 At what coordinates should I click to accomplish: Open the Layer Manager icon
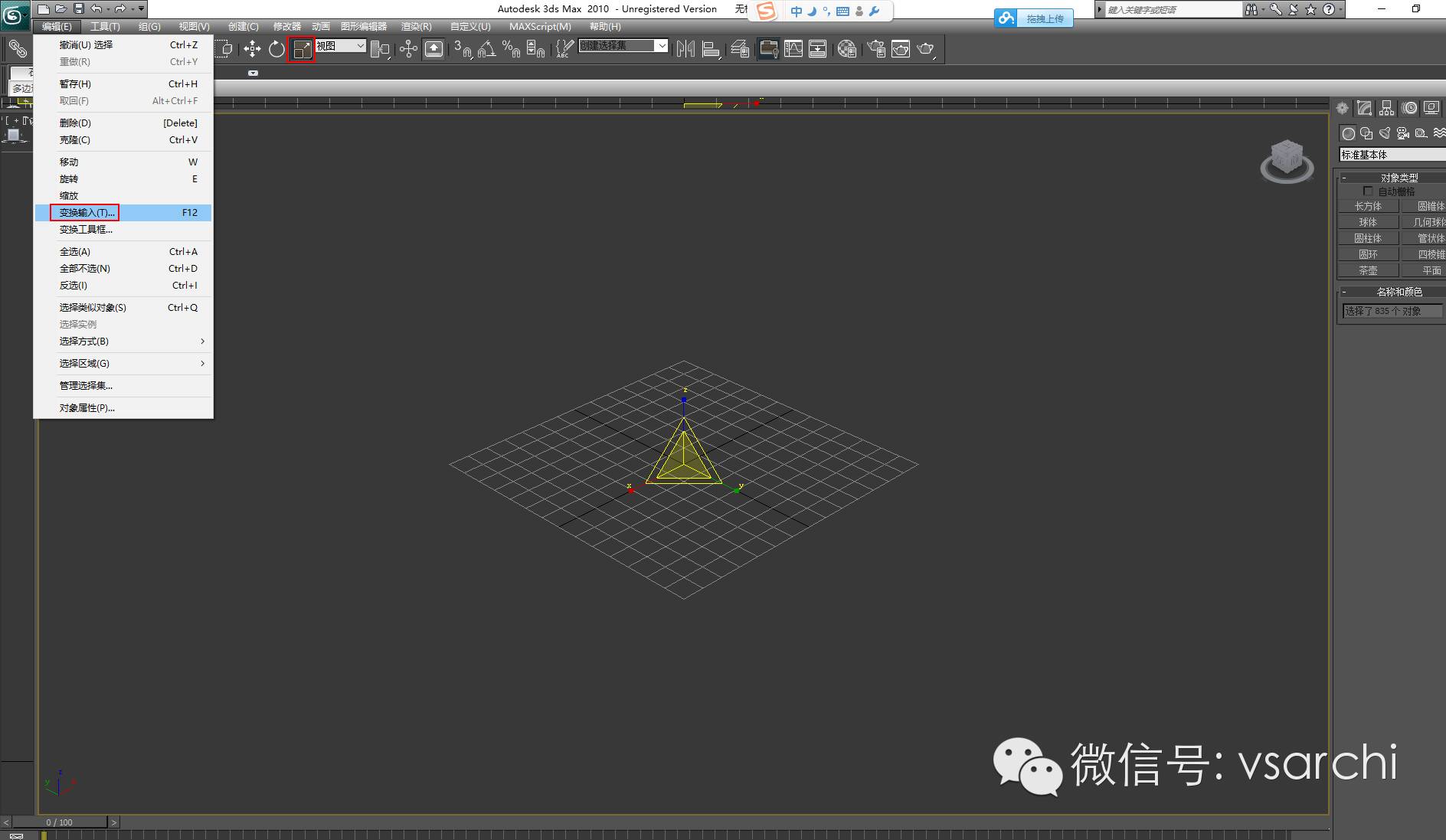pyautogui.click(x=740, y=49)
